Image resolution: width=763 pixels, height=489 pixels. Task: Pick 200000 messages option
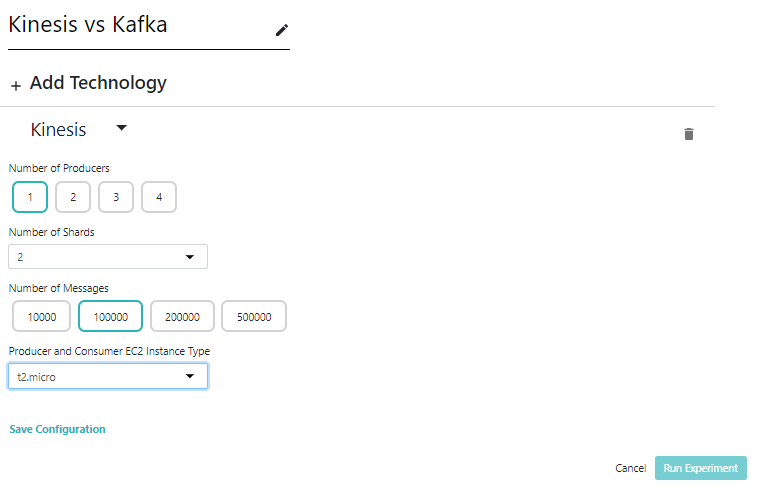pos(182,316)
